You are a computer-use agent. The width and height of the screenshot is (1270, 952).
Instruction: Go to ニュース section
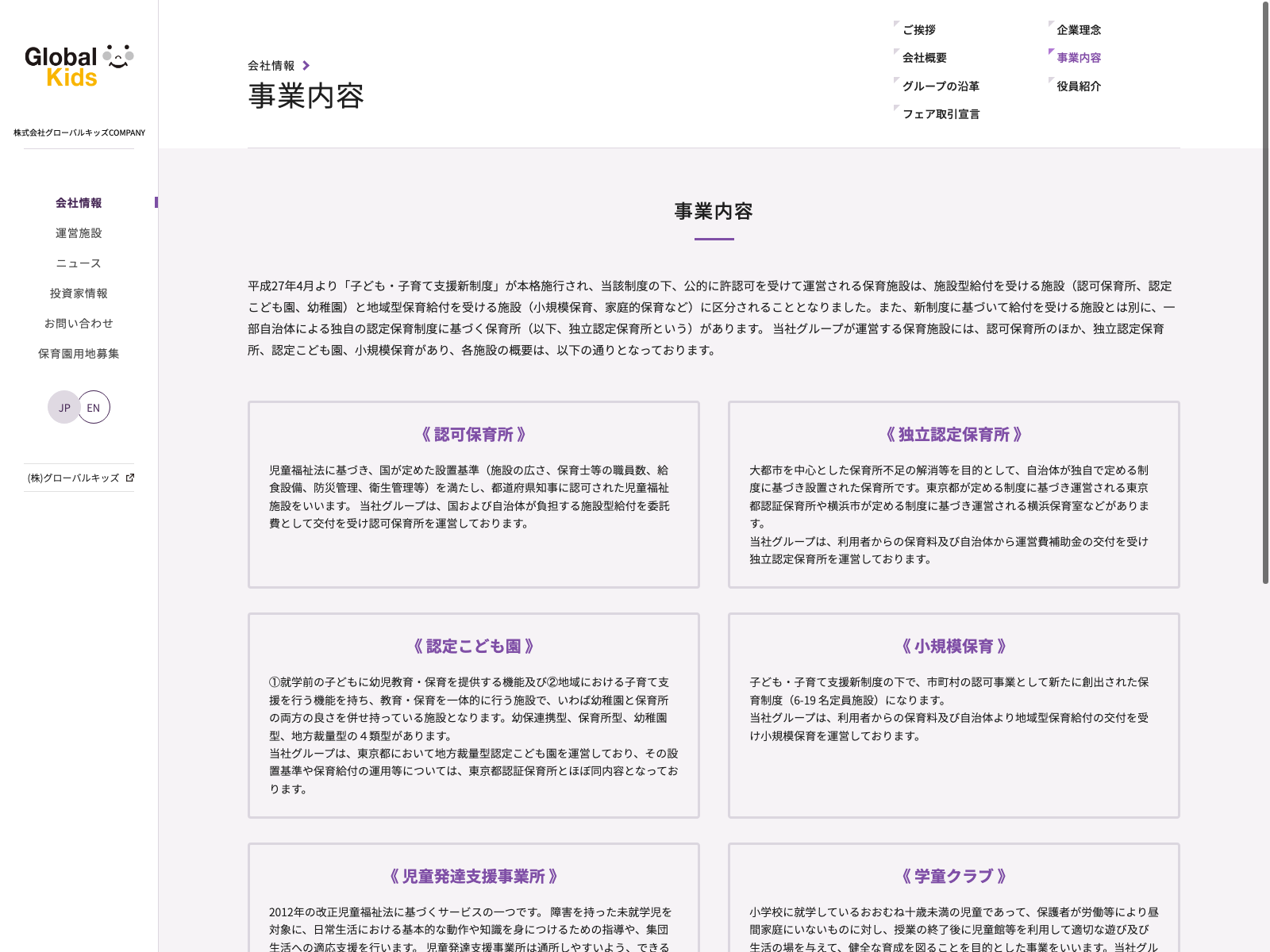click(79, 263)
